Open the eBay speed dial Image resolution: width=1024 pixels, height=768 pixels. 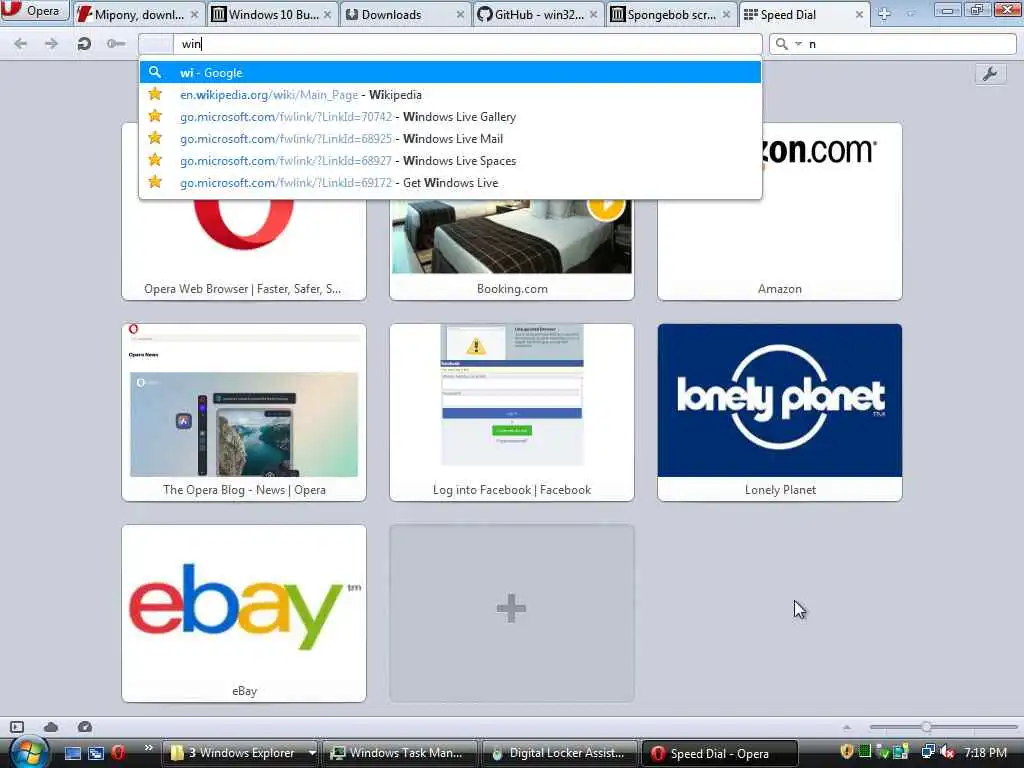click(x=244, y=613)
